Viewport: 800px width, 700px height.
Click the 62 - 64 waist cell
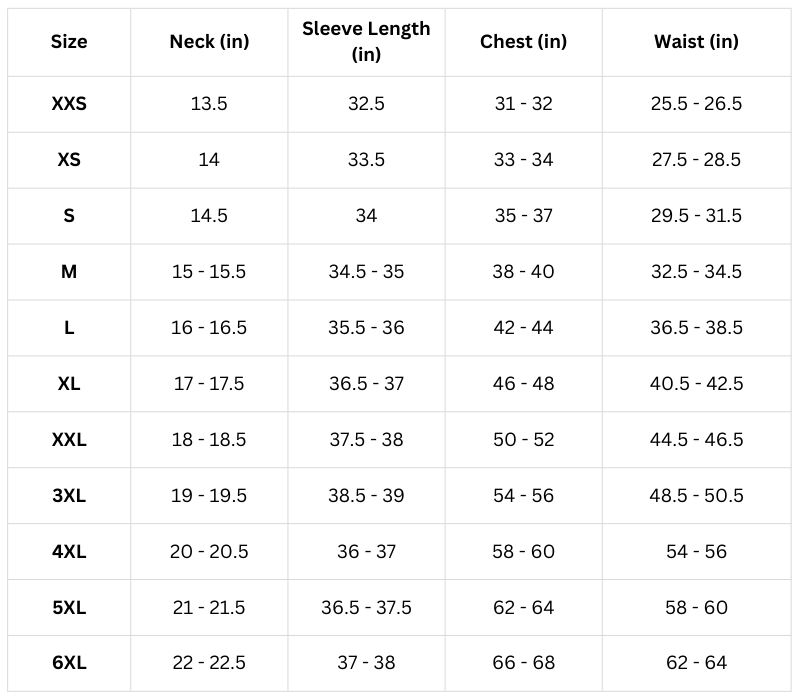pos(696,663)
